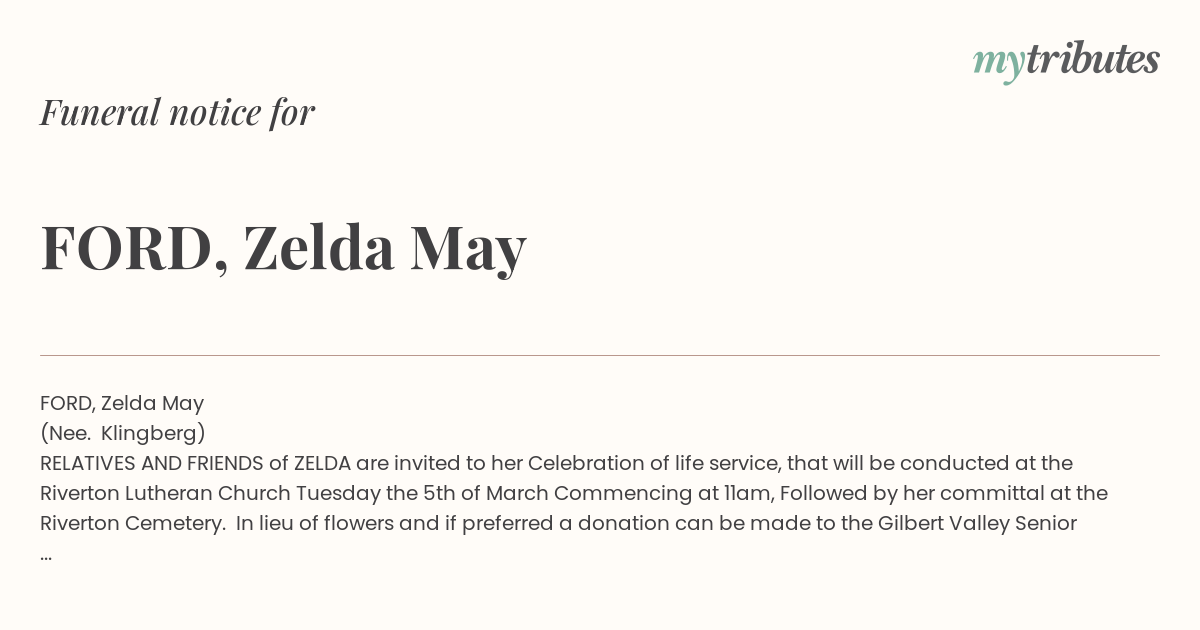Screen dimensions: 1200x630
Task: Click the word "tributes" in the logo
Action: click(x=1093, y=59)
